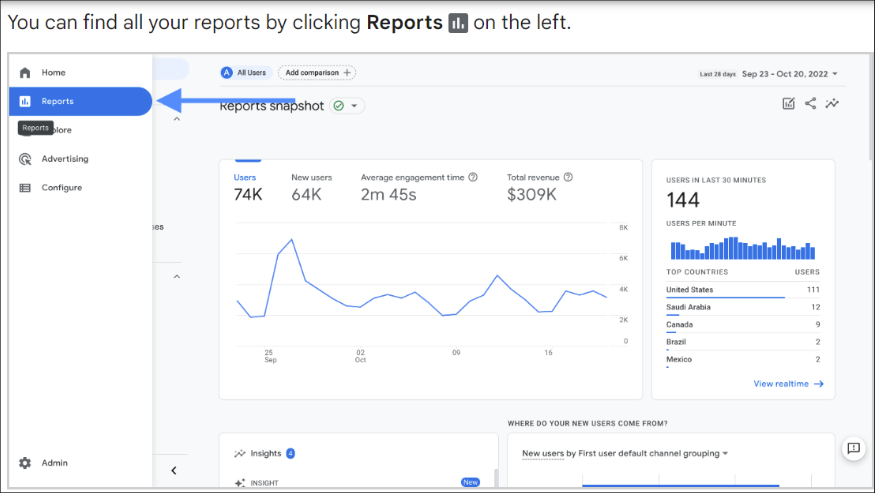Click the $309K revenue value
This screenshot has width=875, height=493.
pos(531,194)
